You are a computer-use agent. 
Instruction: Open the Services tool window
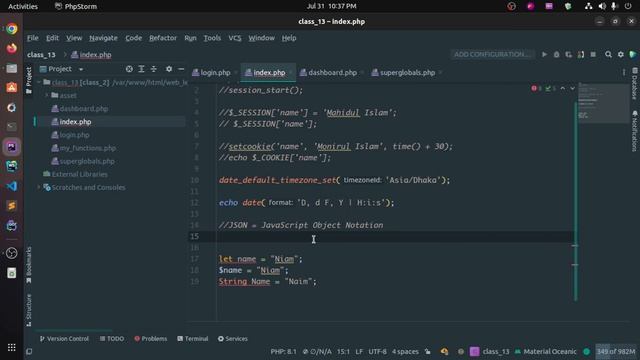point(233,339)
